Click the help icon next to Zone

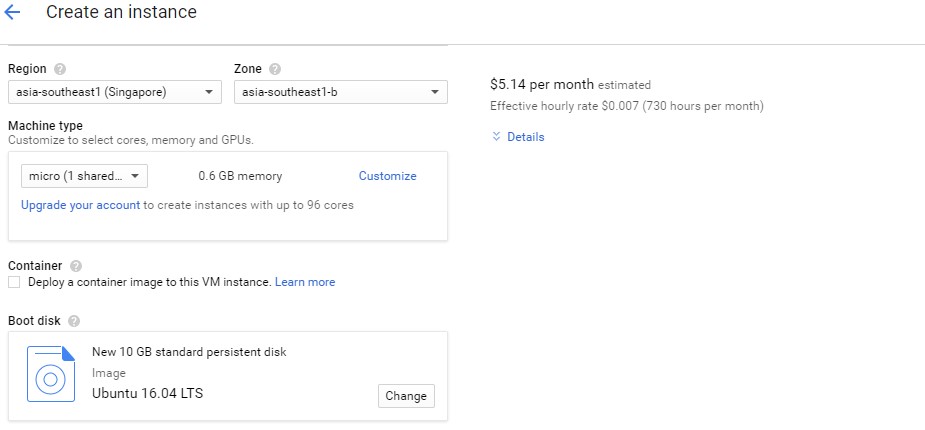(275, 69)
